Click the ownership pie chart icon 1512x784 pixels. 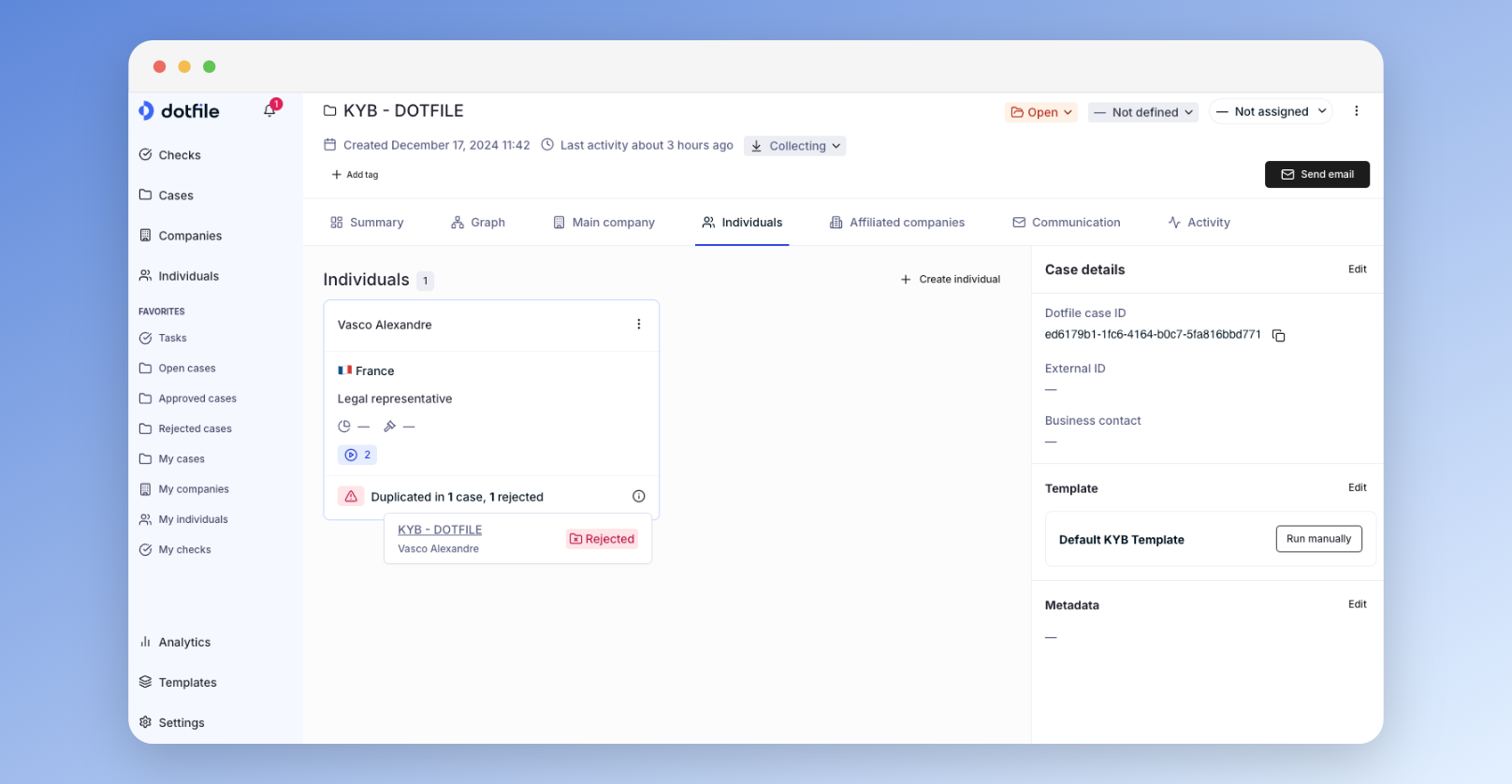click(x=344, y=427)
